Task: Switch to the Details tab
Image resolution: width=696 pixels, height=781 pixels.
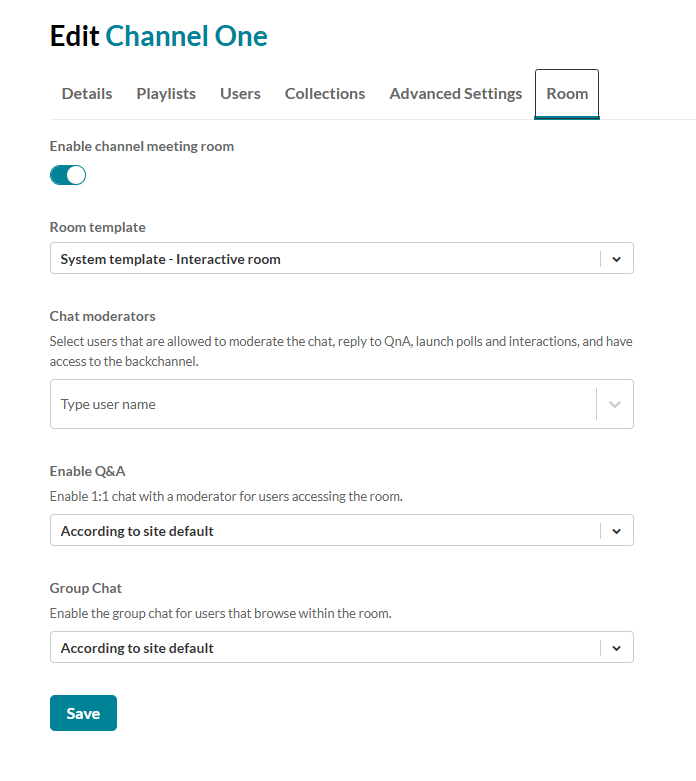Action: pos(87,94)
